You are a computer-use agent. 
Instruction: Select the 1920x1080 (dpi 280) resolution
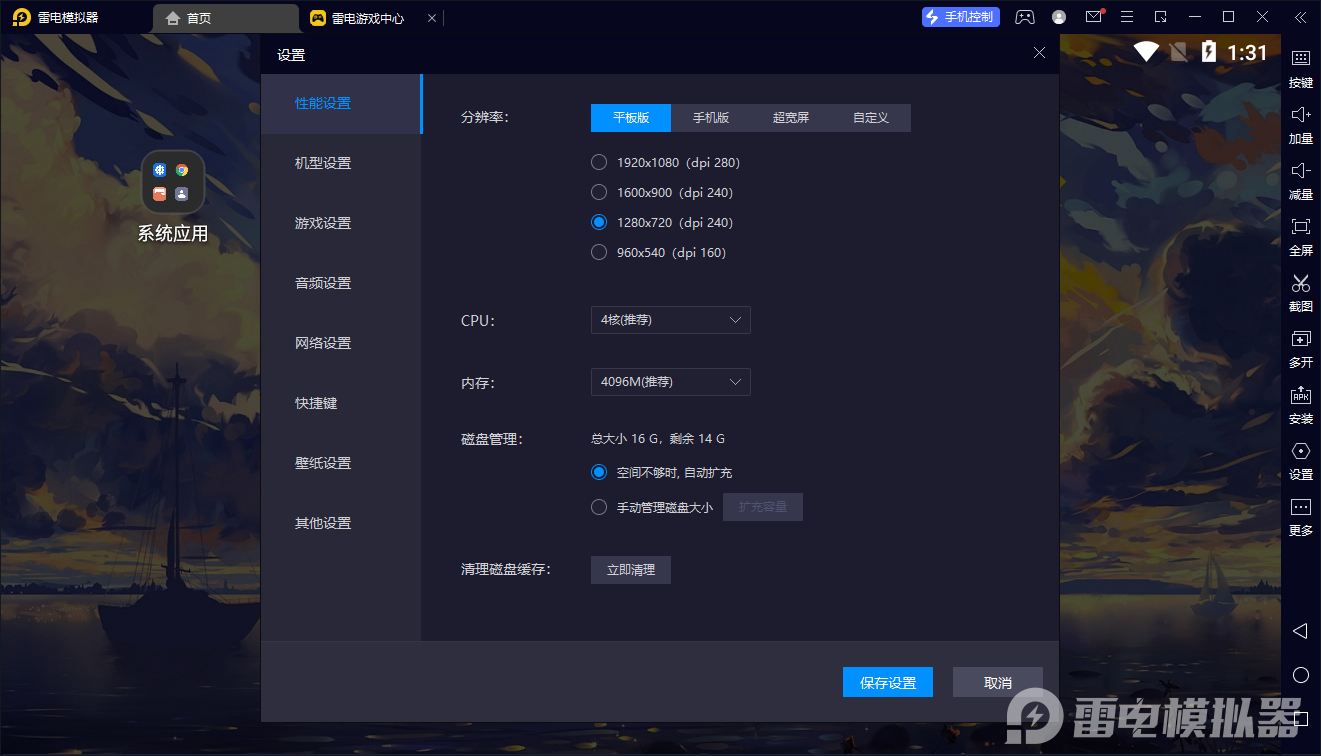(x=599, y=162)
